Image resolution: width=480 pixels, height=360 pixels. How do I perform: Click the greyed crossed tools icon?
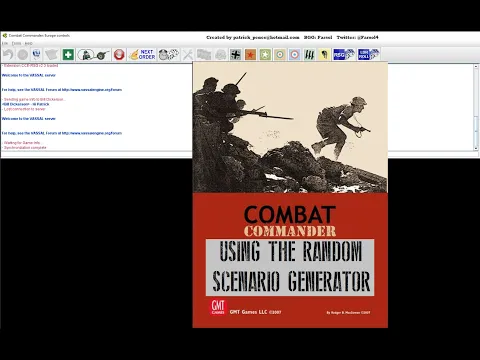pyautogui.click(x=188, y=55)
